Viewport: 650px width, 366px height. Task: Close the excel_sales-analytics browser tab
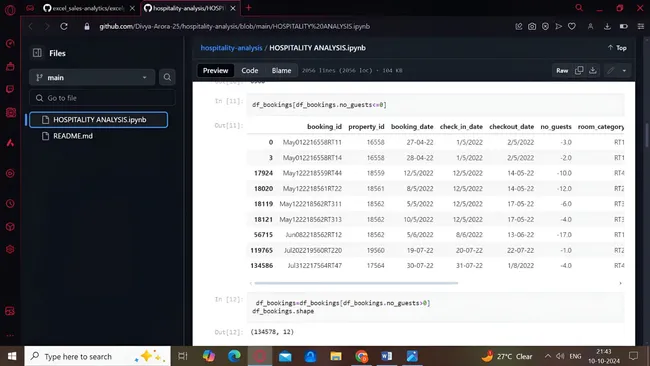point(132,8)
